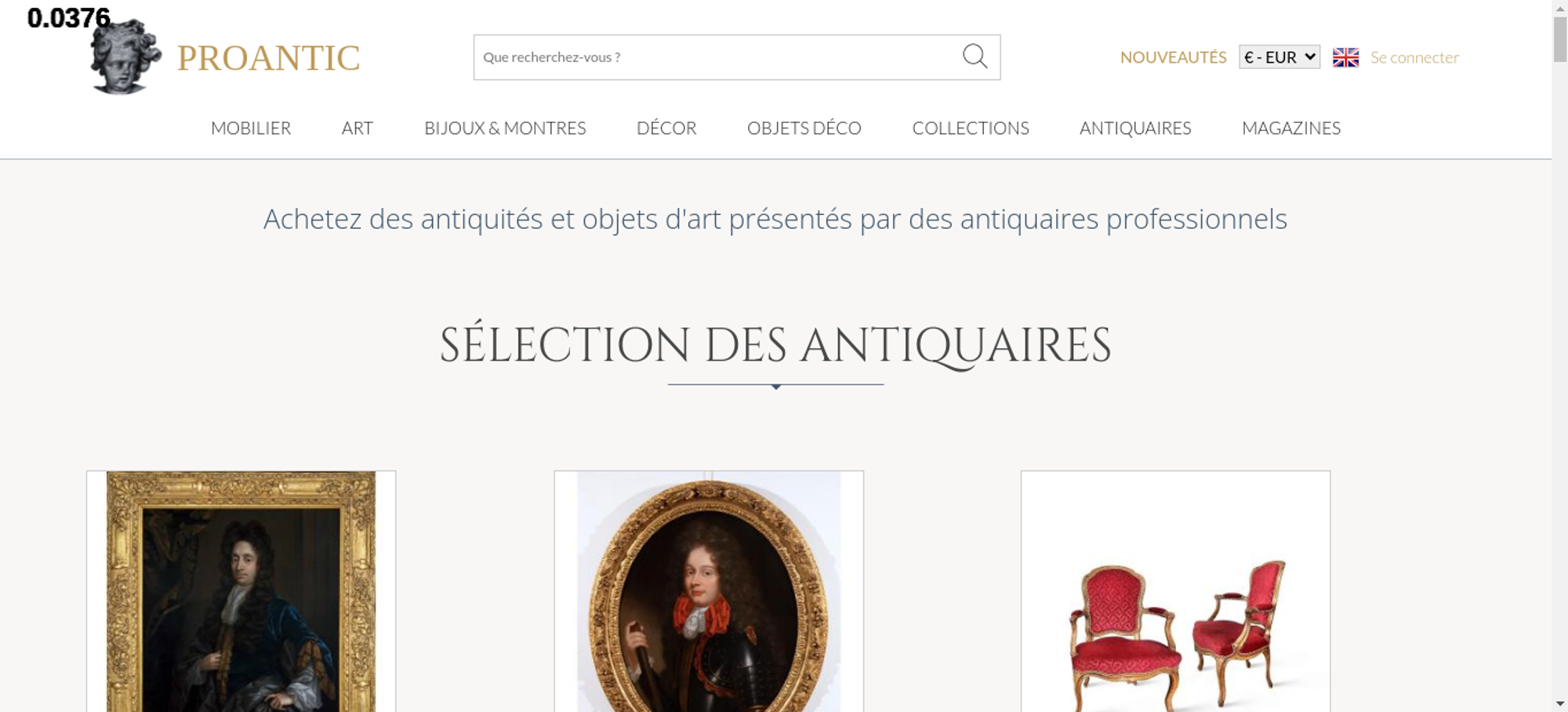1568x712 pixels.
Task: Open the oval framed armored portrait
Action: tap(709, 591)
